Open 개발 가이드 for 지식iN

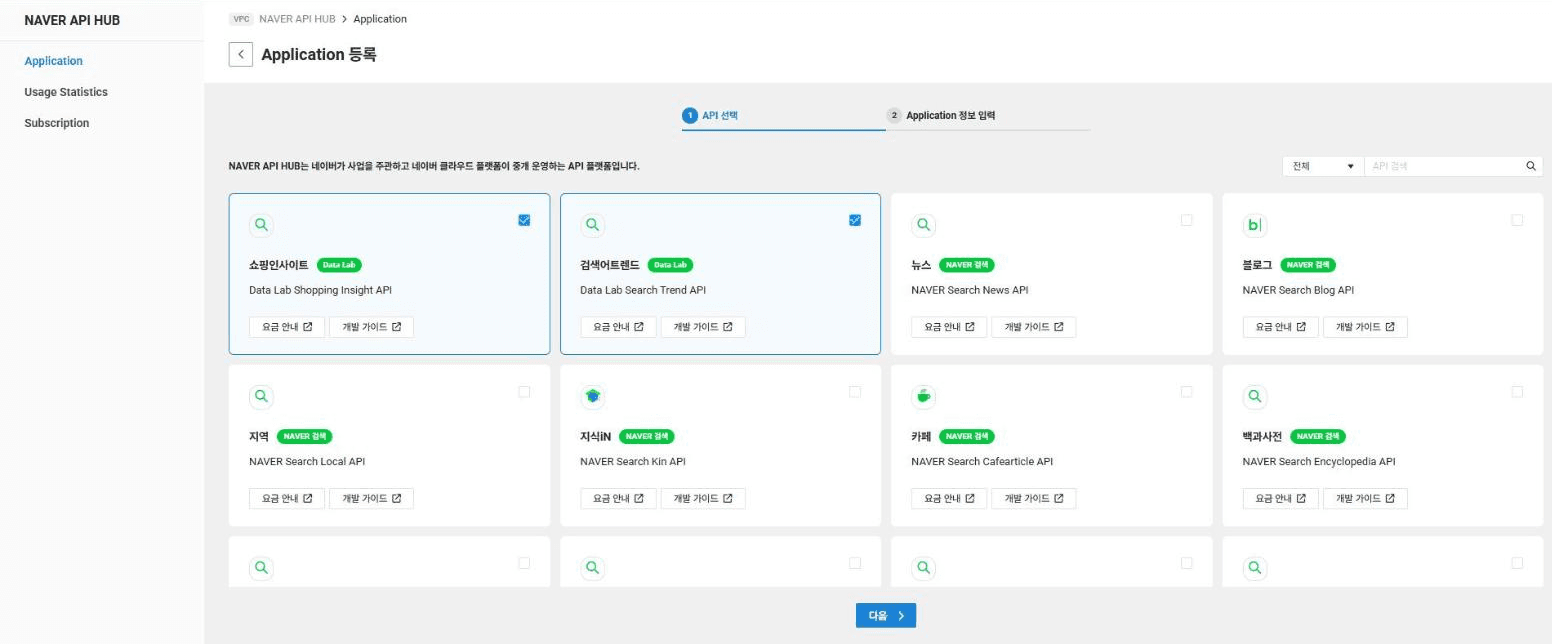coord(703,498)
